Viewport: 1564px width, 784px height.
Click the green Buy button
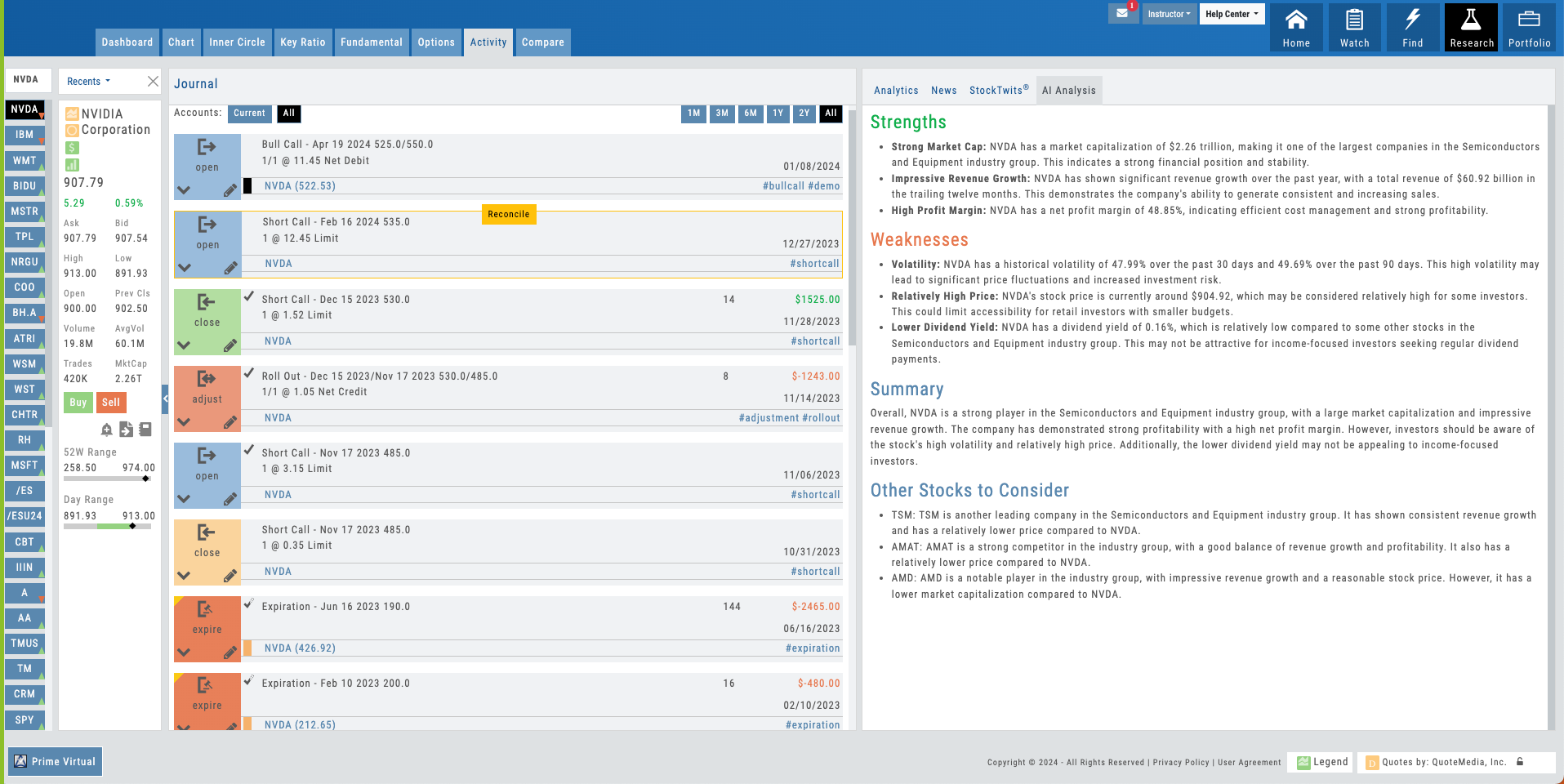click(78, 403)
